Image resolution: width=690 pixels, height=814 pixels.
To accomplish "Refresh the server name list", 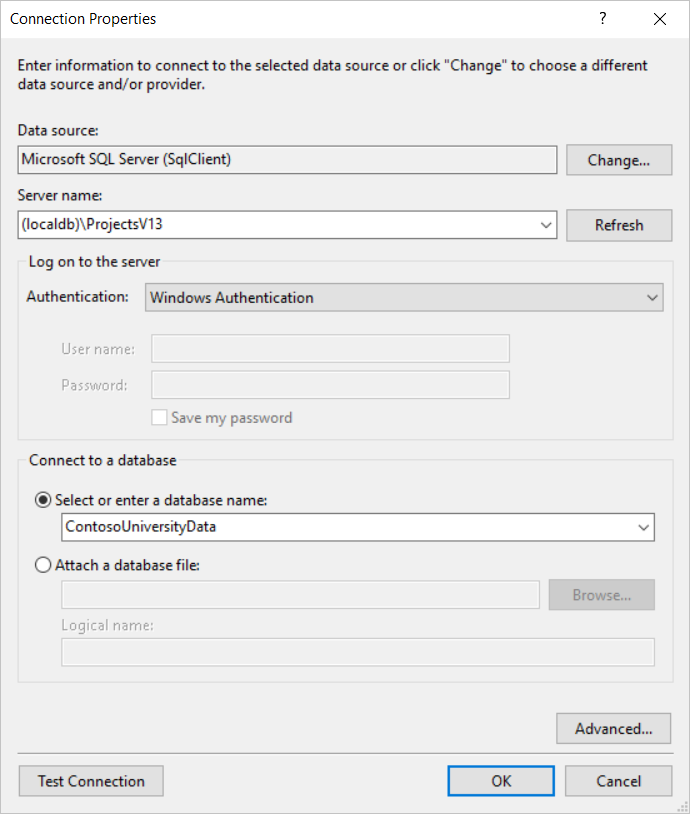I will 619,225.
